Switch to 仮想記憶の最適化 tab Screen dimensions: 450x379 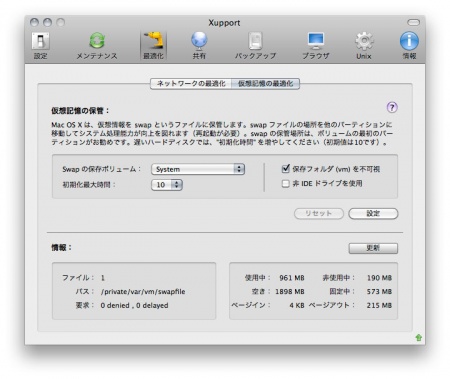[266, 83]
